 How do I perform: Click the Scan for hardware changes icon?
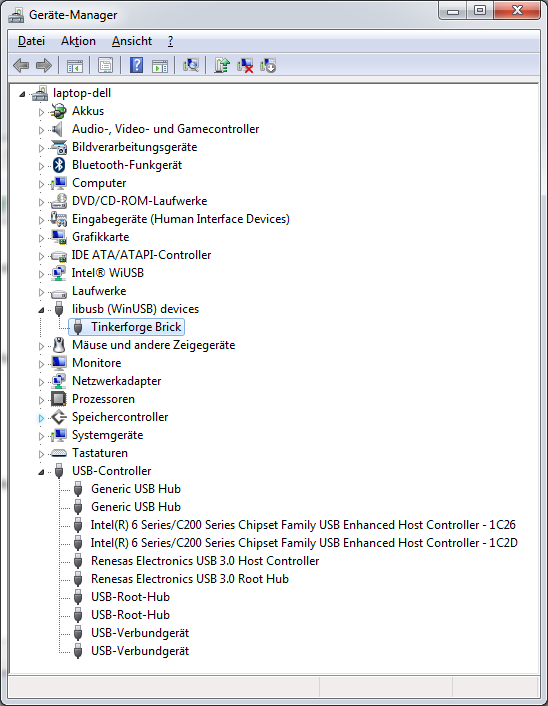(x=191, y=66)
